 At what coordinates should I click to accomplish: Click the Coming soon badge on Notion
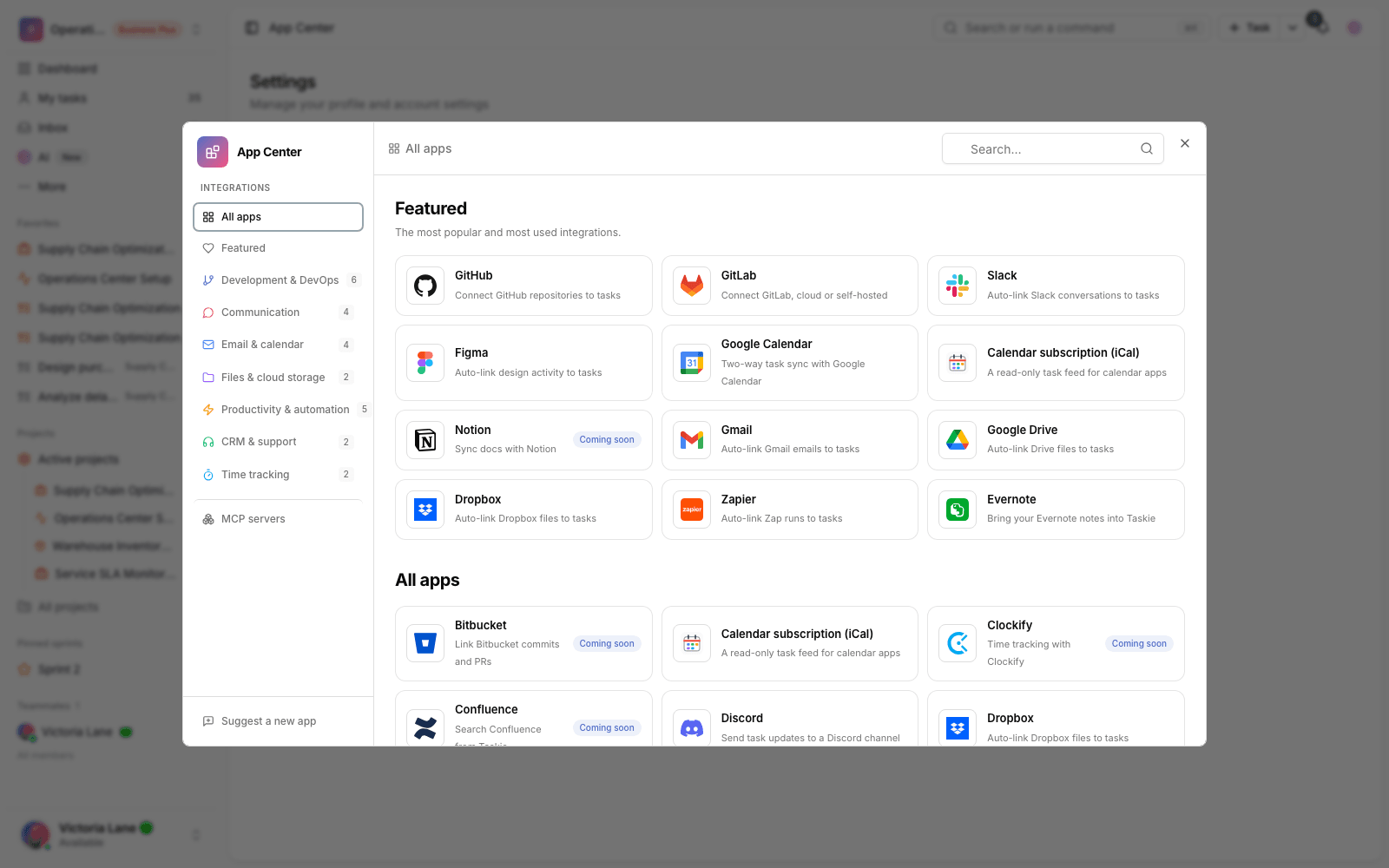pyautogui.click(x=607, y=440)
